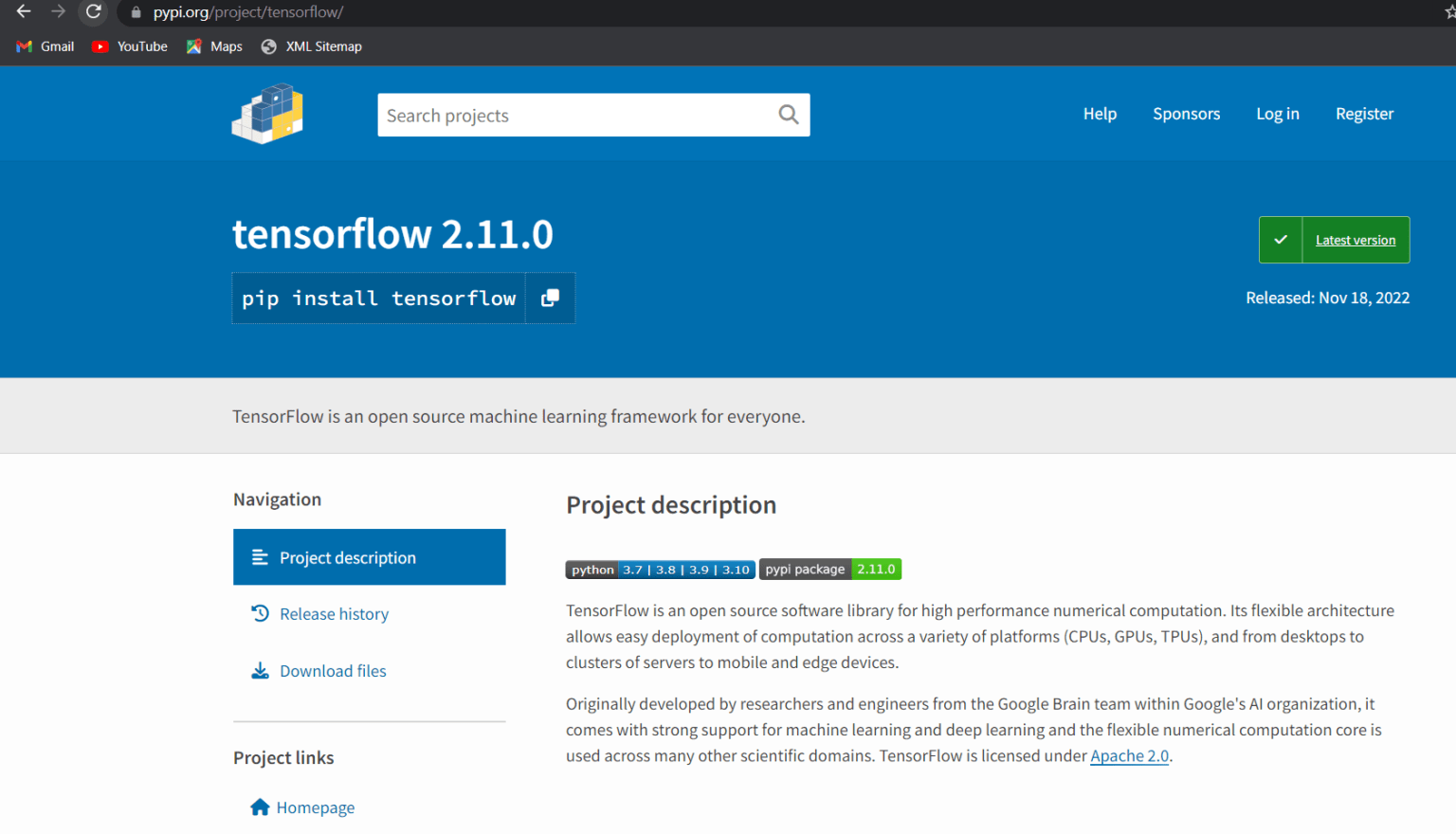Select the Release history clock icon

pos(261,613)
